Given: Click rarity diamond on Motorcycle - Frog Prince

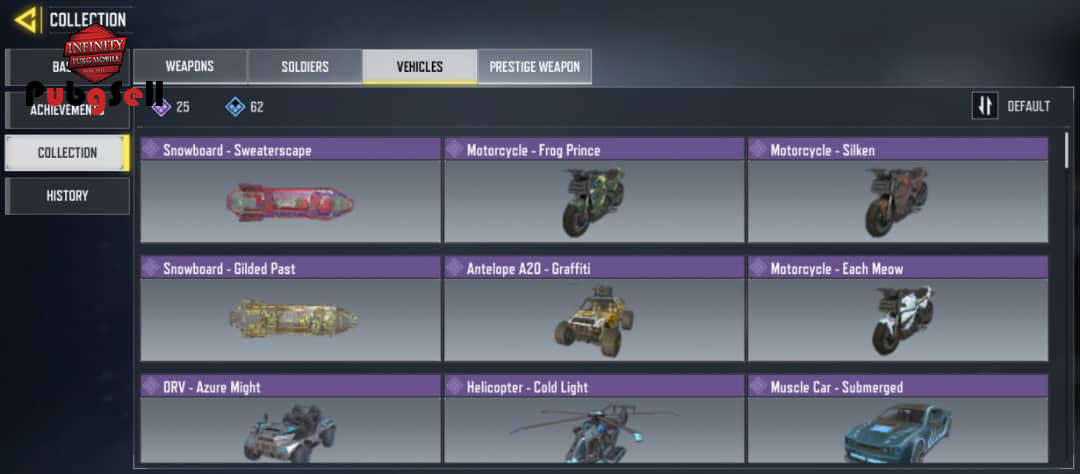Looking at the screenshot, I should point(455,150).
